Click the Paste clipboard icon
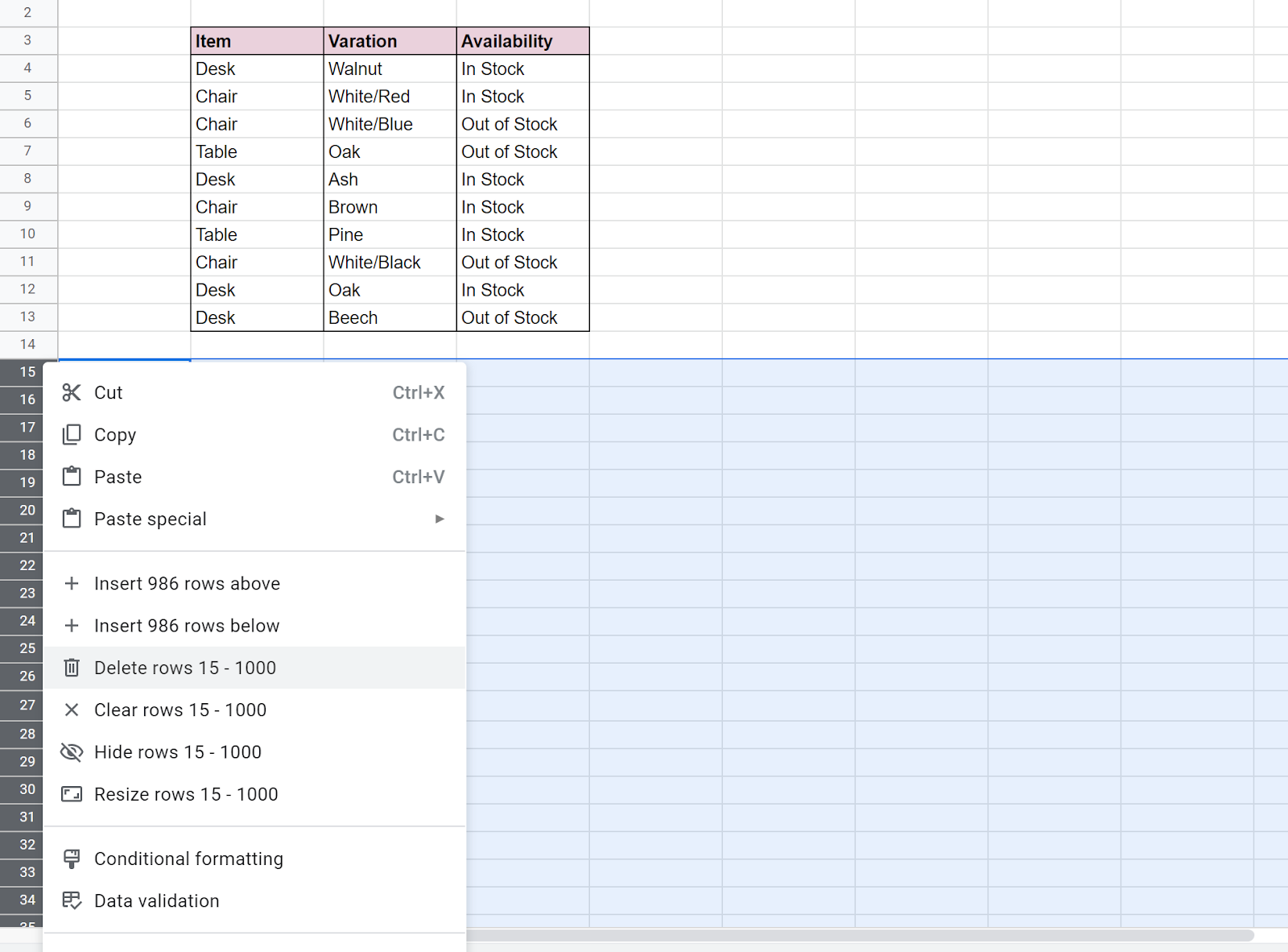Viewport: 1288px width, 952px height. point(72,476)
